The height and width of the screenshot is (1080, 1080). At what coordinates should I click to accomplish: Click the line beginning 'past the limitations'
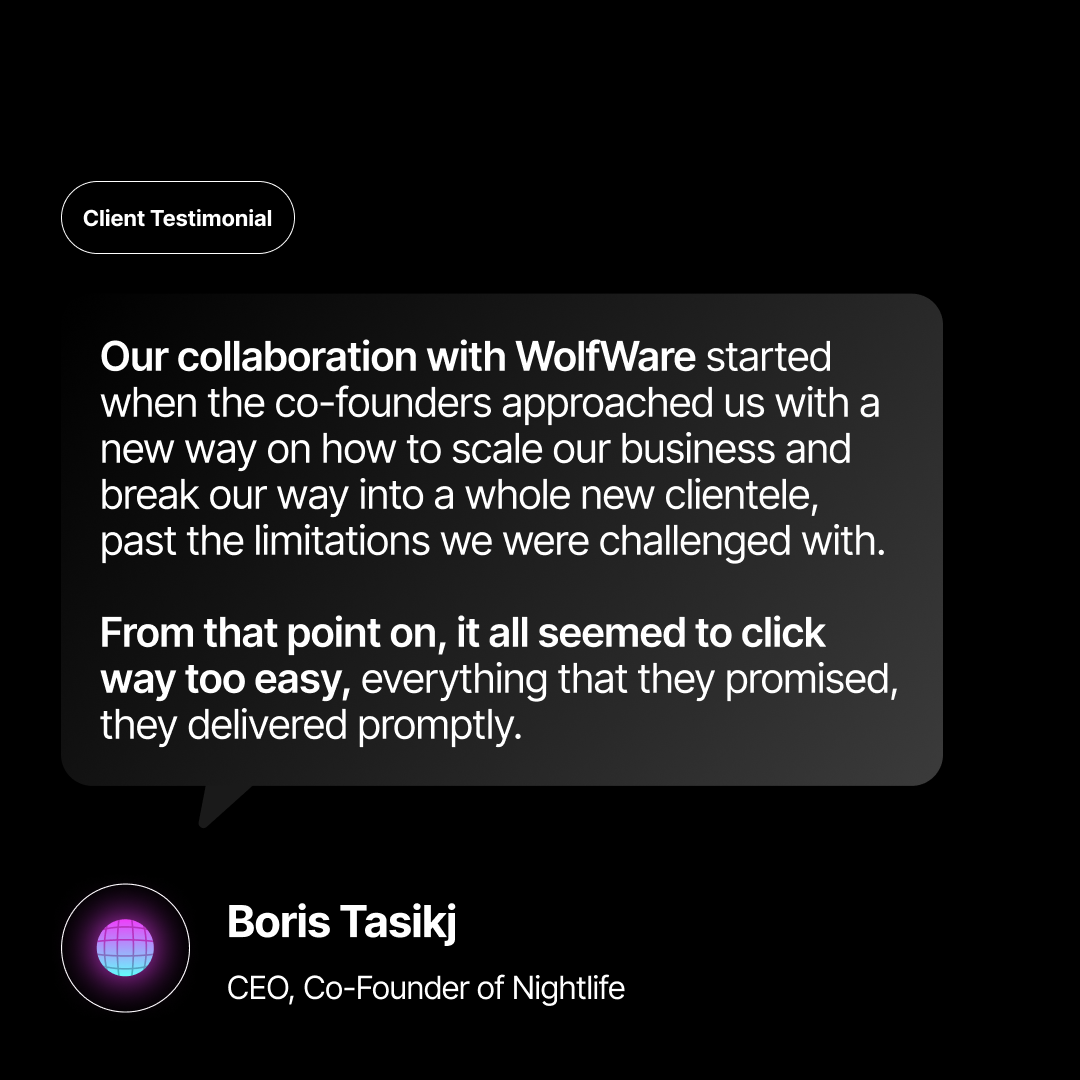[x=493, y=541]
